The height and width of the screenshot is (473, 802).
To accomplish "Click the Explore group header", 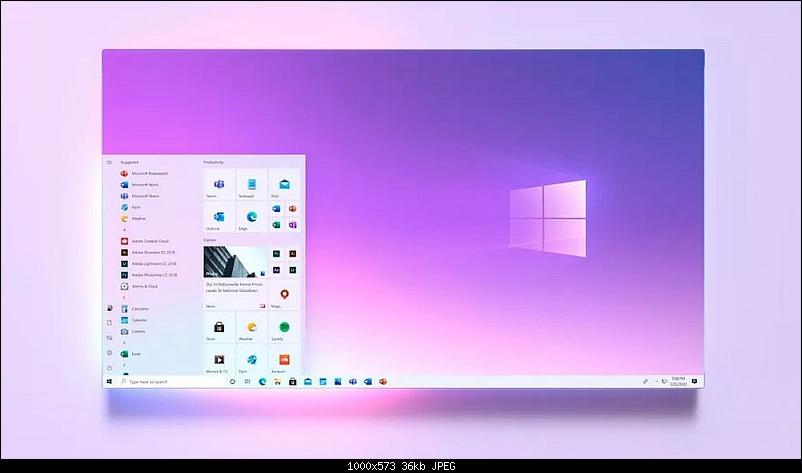I will pyautogui.click(x=210, y=240).
